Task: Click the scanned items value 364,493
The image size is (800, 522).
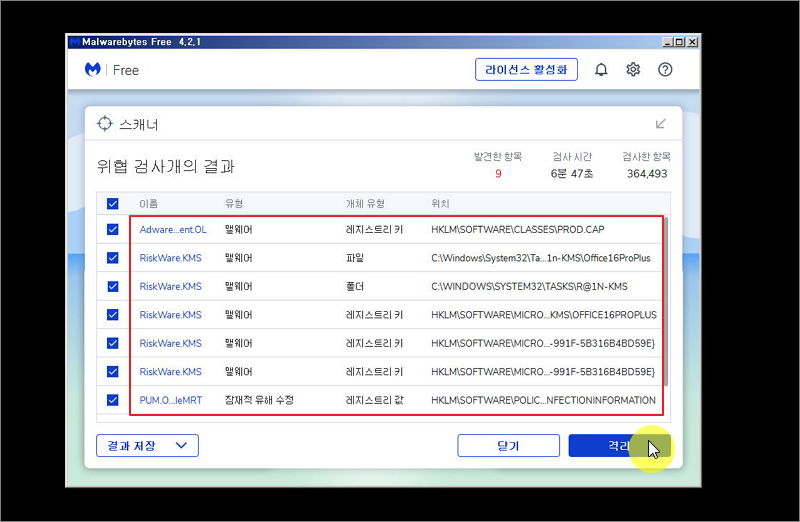Action: pyautogui.click(x=647, y=173)
